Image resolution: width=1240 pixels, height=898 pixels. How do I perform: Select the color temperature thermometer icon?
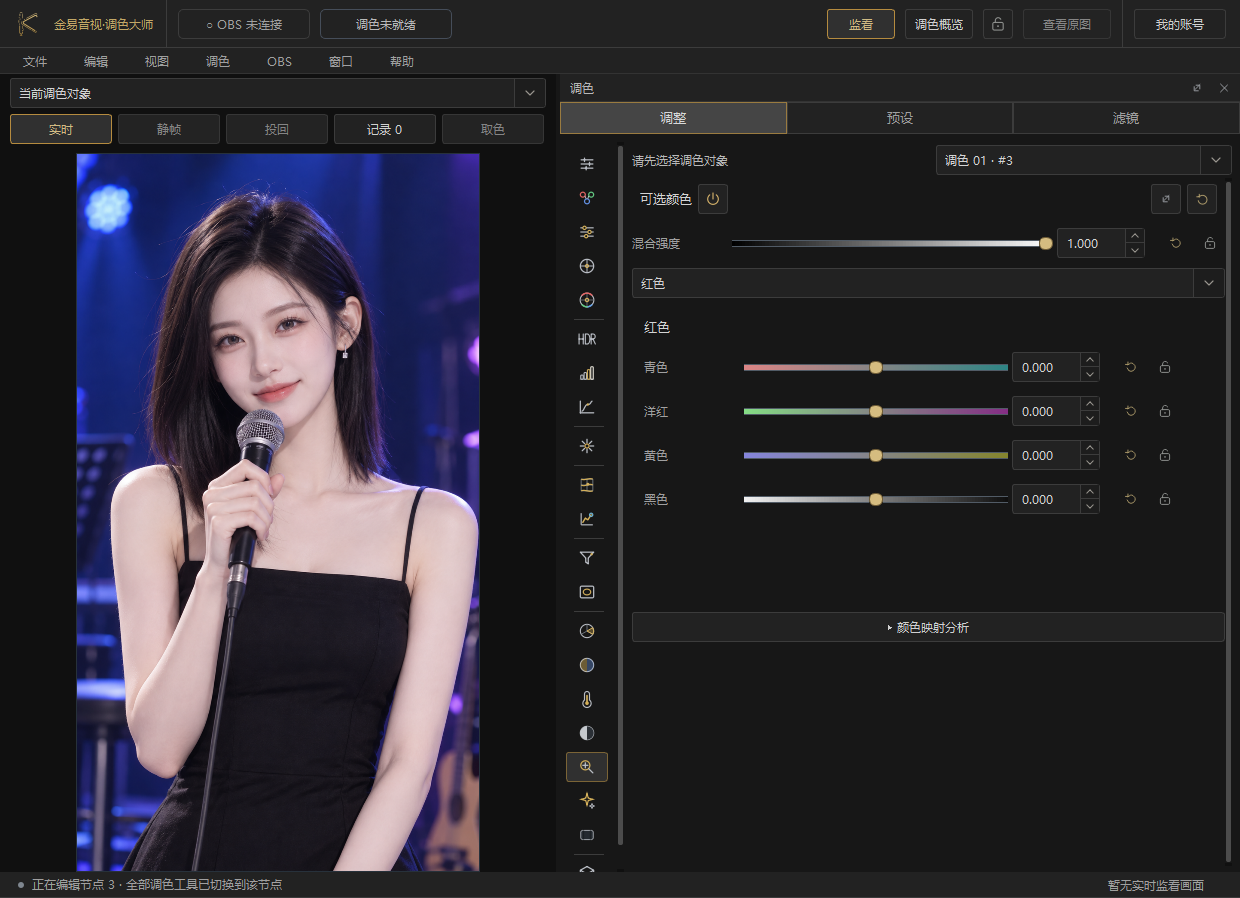click(587, 699)
